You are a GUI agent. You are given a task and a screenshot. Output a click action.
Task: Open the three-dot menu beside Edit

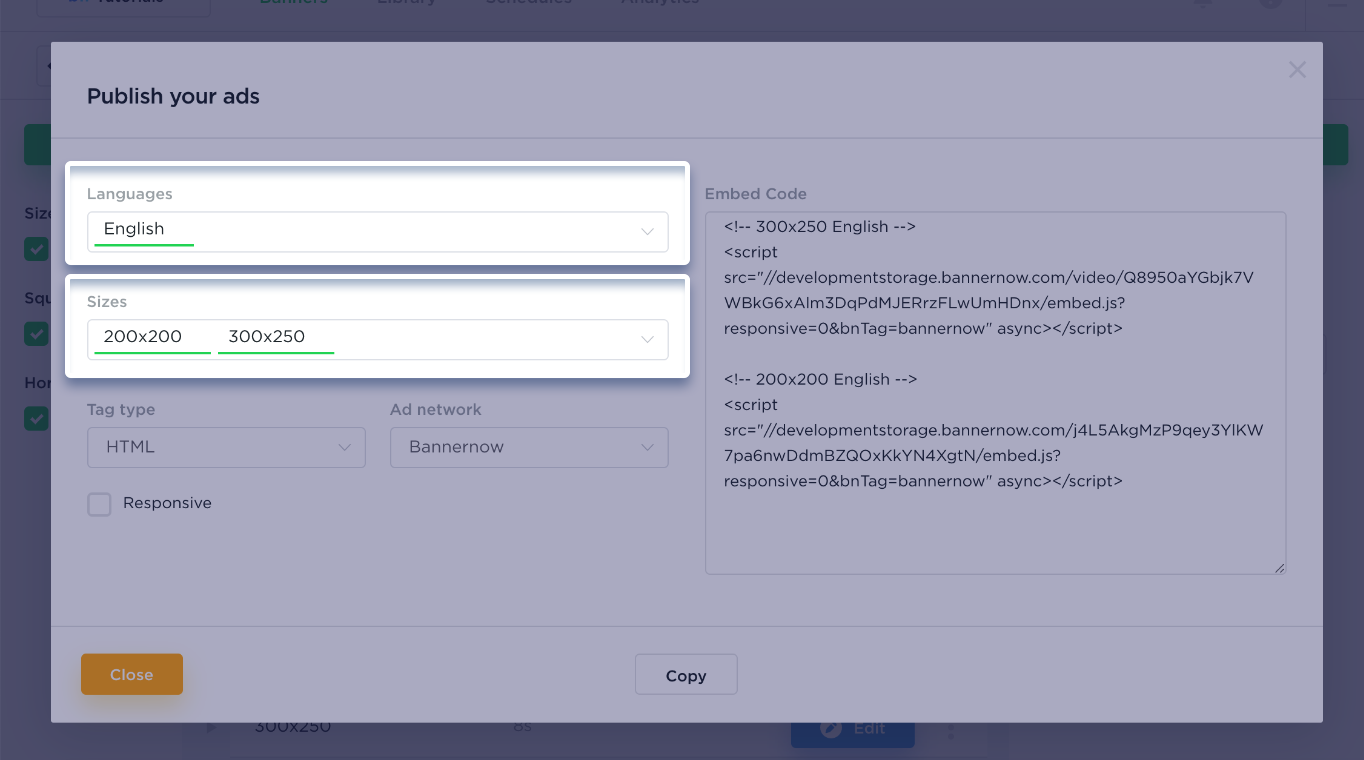[x=950, y=729]
